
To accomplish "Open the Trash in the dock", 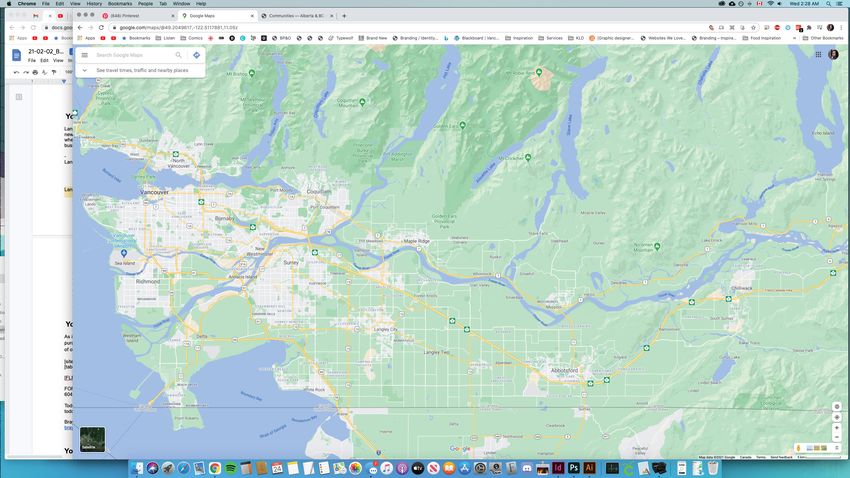I will [x=713, y=468].
